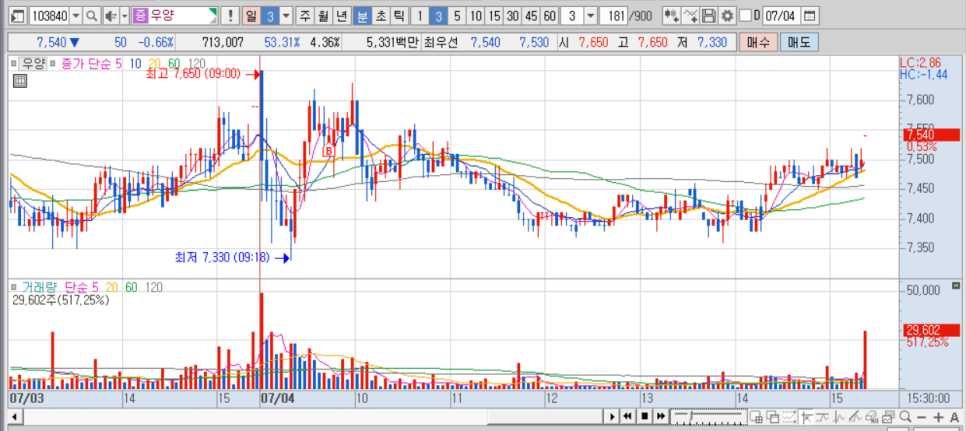Screen dimensions: 966x431
Task: Open the chart layout menu icon
Action: coord(18,15)
